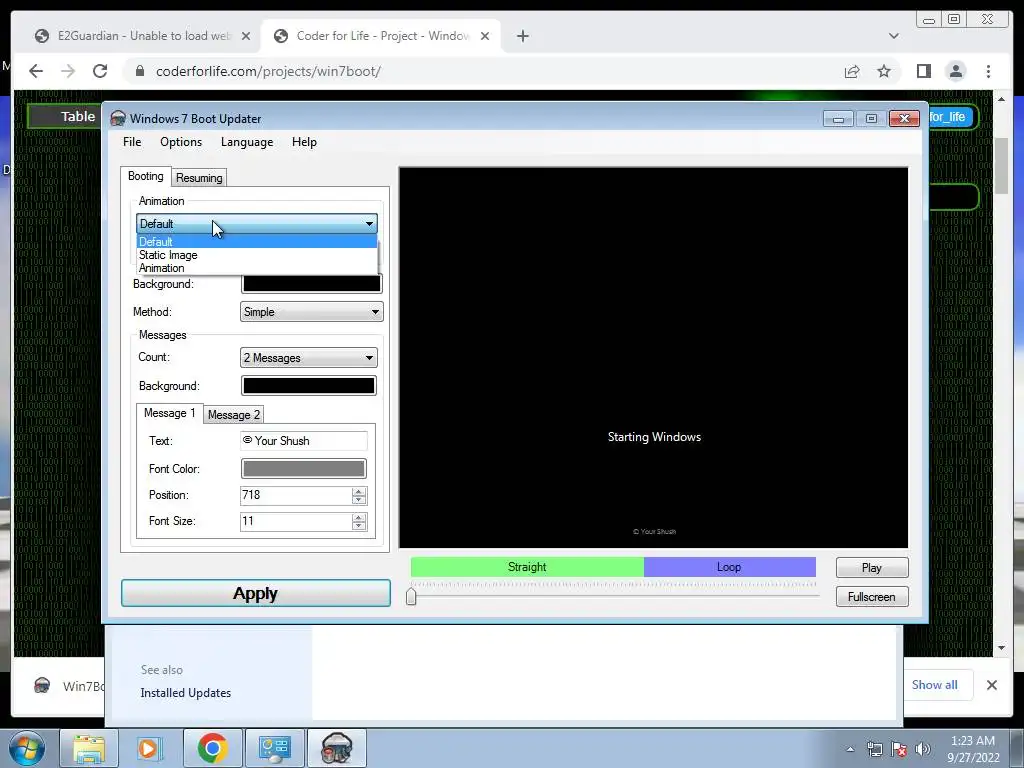Click the Text field with Your Shush
Viewport: 1024px width, 768px height.
tap(304, 441)
